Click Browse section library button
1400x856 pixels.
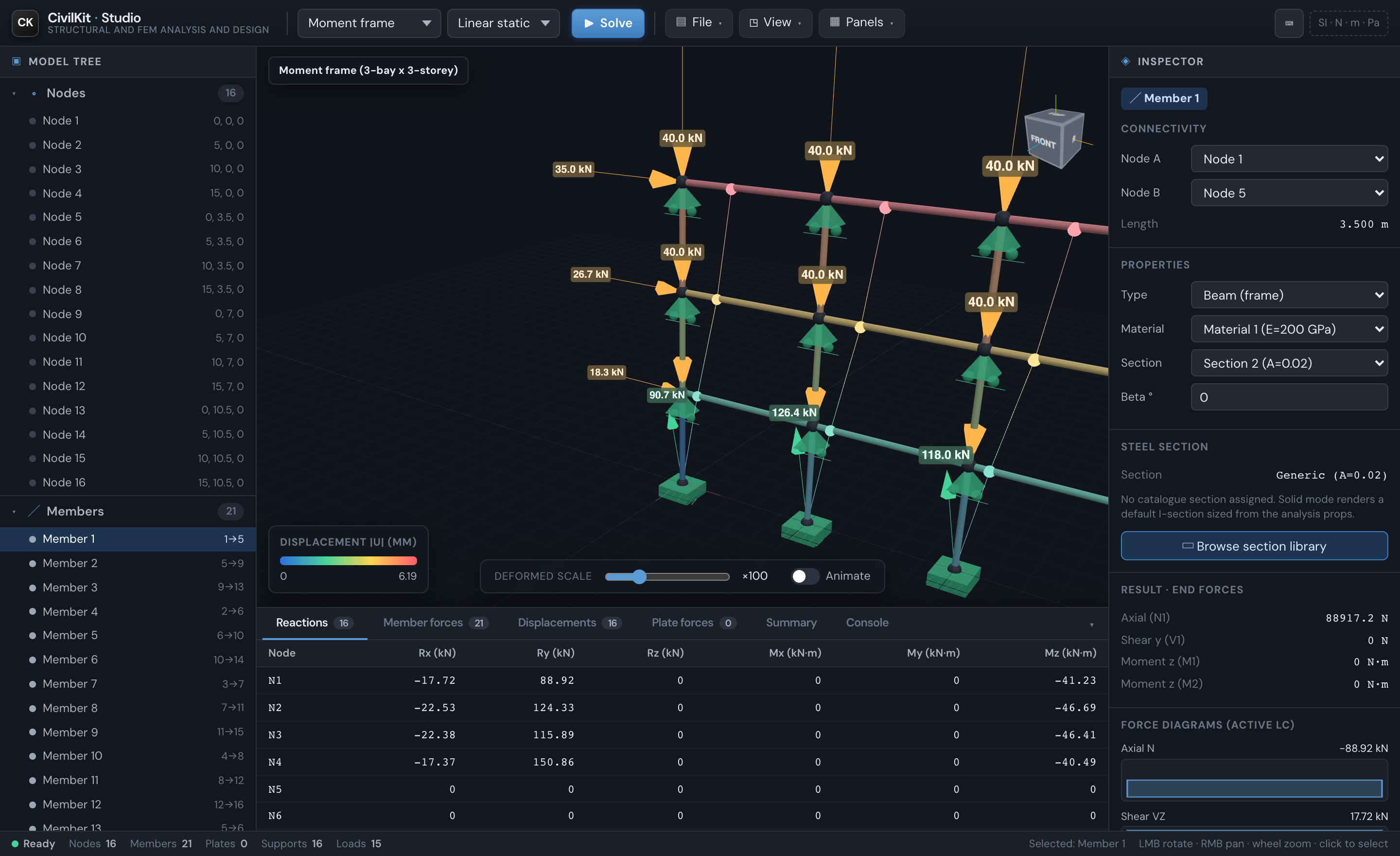coord(1254,546)
